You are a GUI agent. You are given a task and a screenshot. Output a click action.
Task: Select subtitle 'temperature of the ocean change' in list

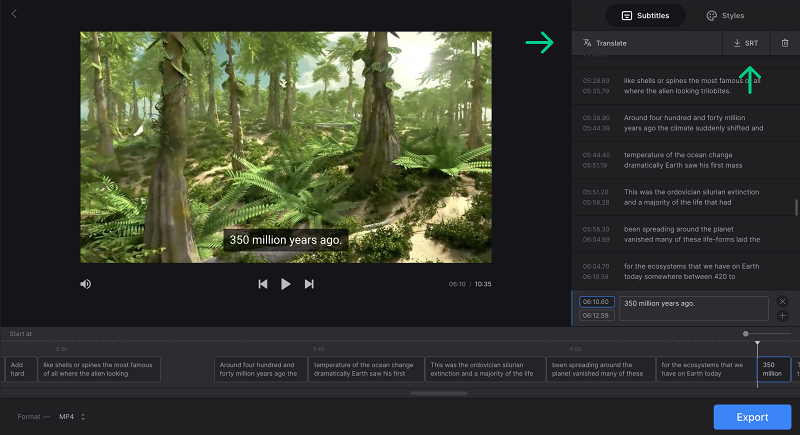[684, 160]
